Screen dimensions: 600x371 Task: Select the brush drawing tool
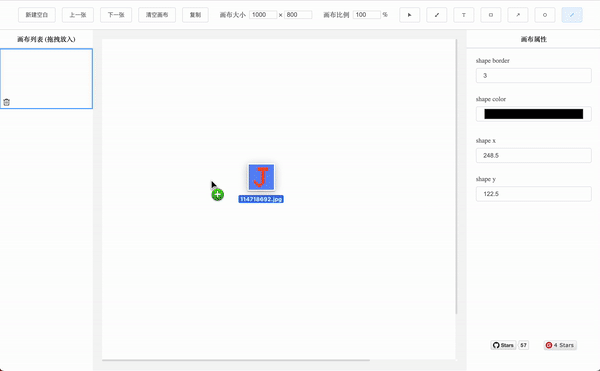437,15
